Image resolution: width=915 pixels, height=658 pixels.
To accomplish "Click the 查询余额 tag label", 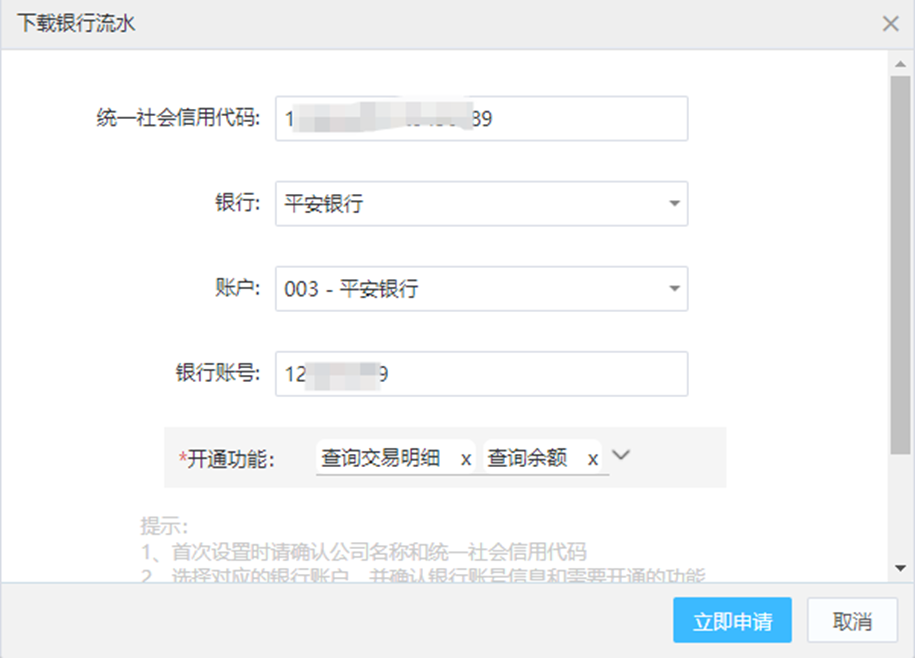I will (527, 458).
